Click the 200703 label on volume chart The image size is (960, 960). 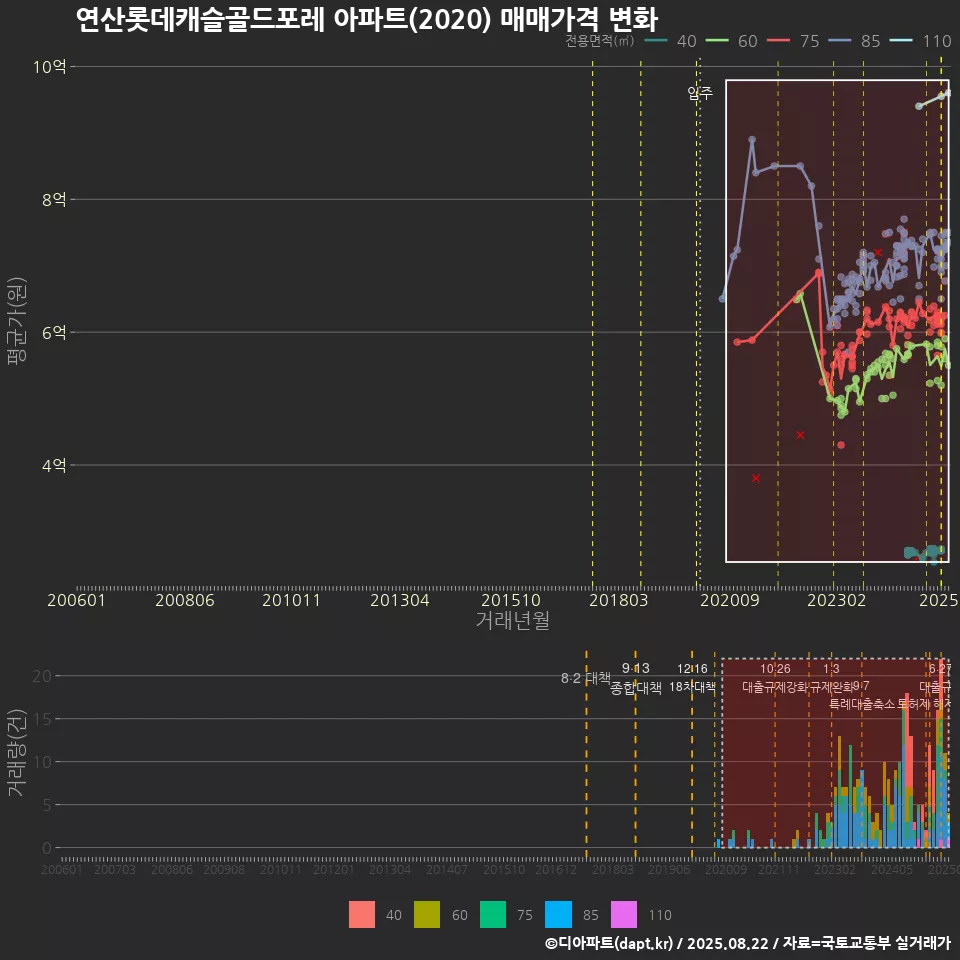tap(115, 869)
